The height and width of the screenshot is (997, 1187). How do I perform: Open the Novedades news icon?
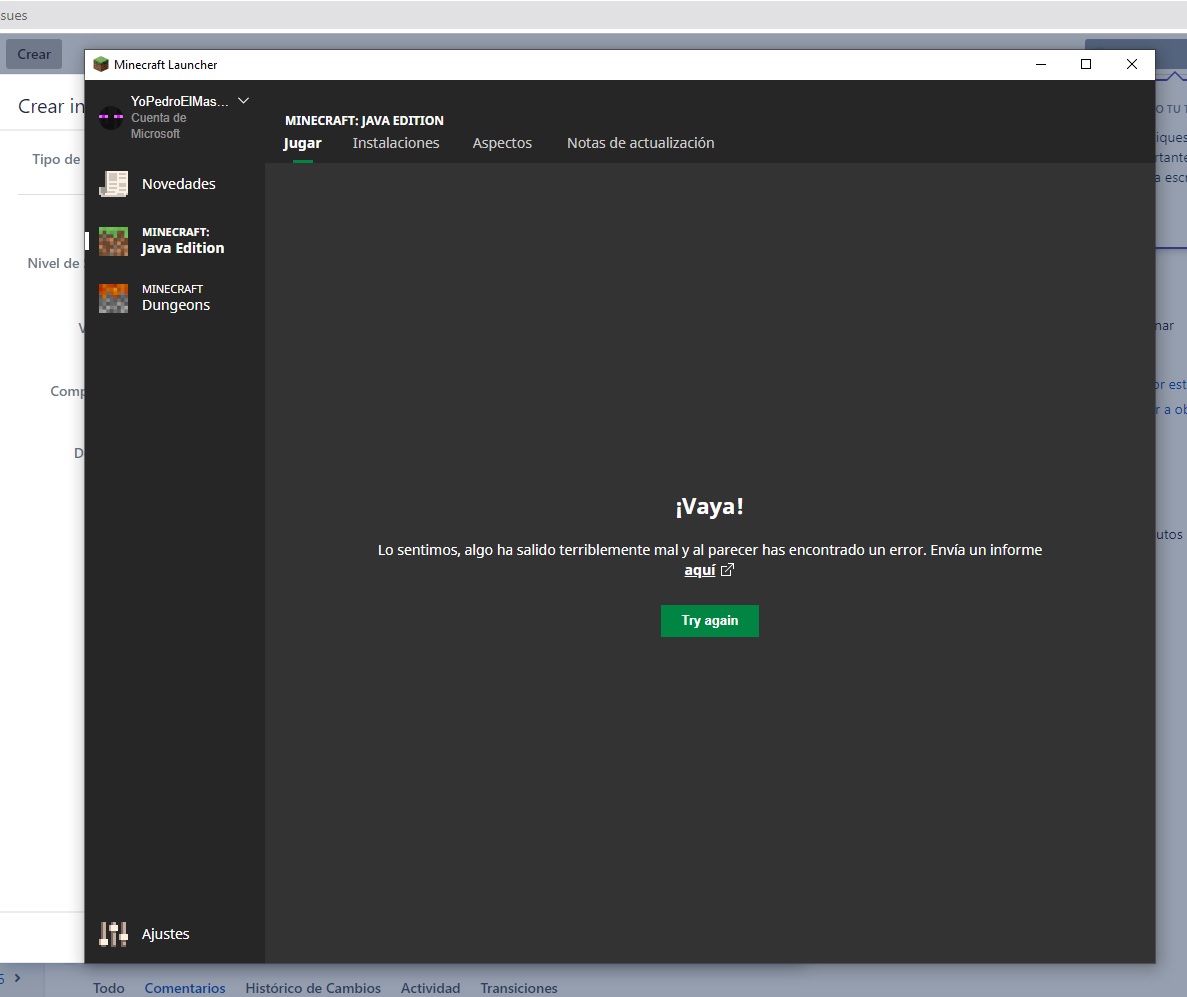coord(114,184)
